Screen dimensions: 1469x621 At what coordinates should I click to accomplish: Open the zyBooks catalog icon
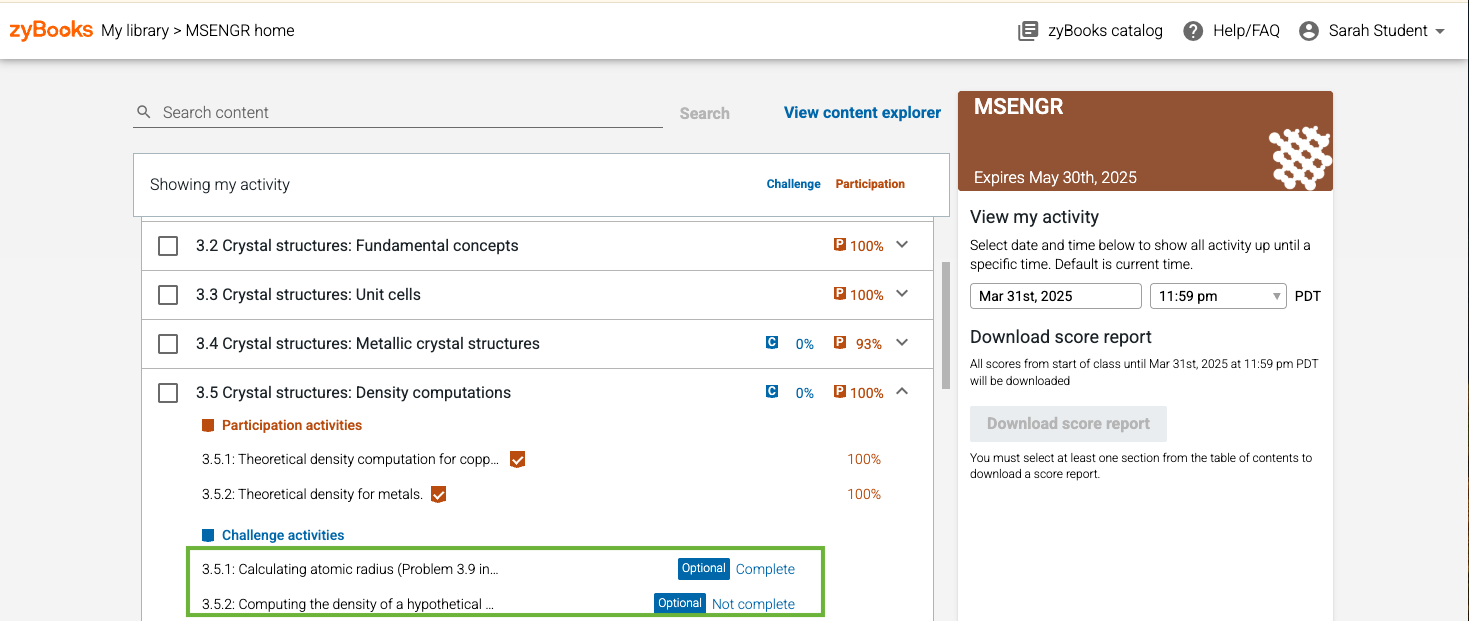(1028, 31)
